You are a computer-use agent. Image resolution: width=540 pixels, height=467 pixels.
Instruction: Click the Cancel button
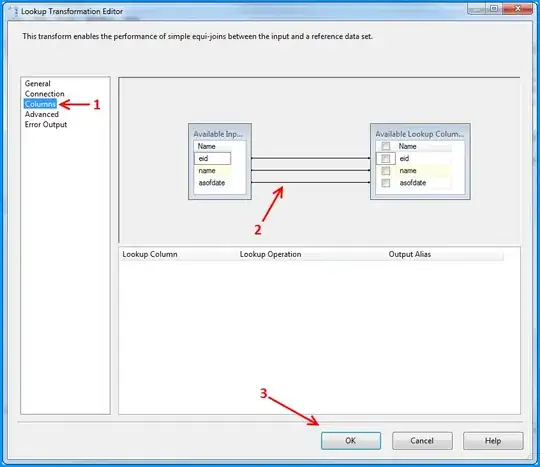pos(422,441)
